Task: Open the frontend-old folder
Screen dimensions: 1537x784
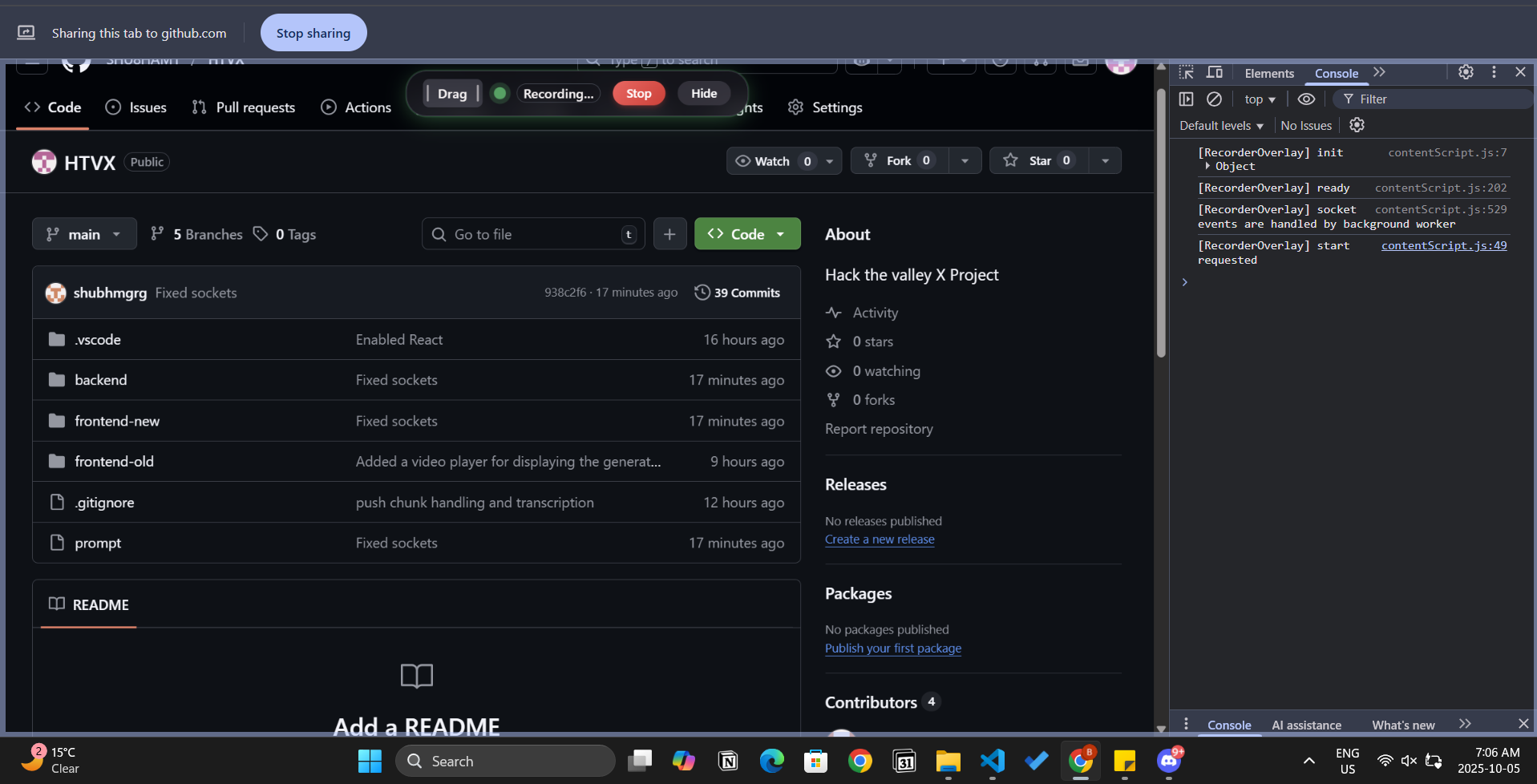Action: [114, 462]
